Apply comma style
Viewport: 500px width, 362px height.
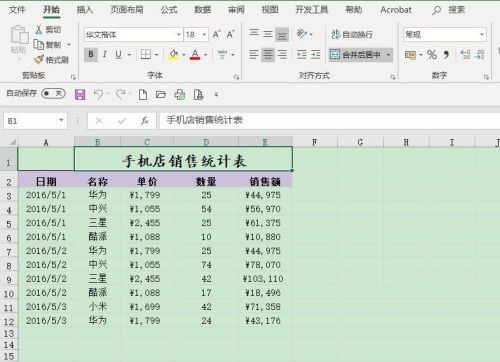(446, 55)
